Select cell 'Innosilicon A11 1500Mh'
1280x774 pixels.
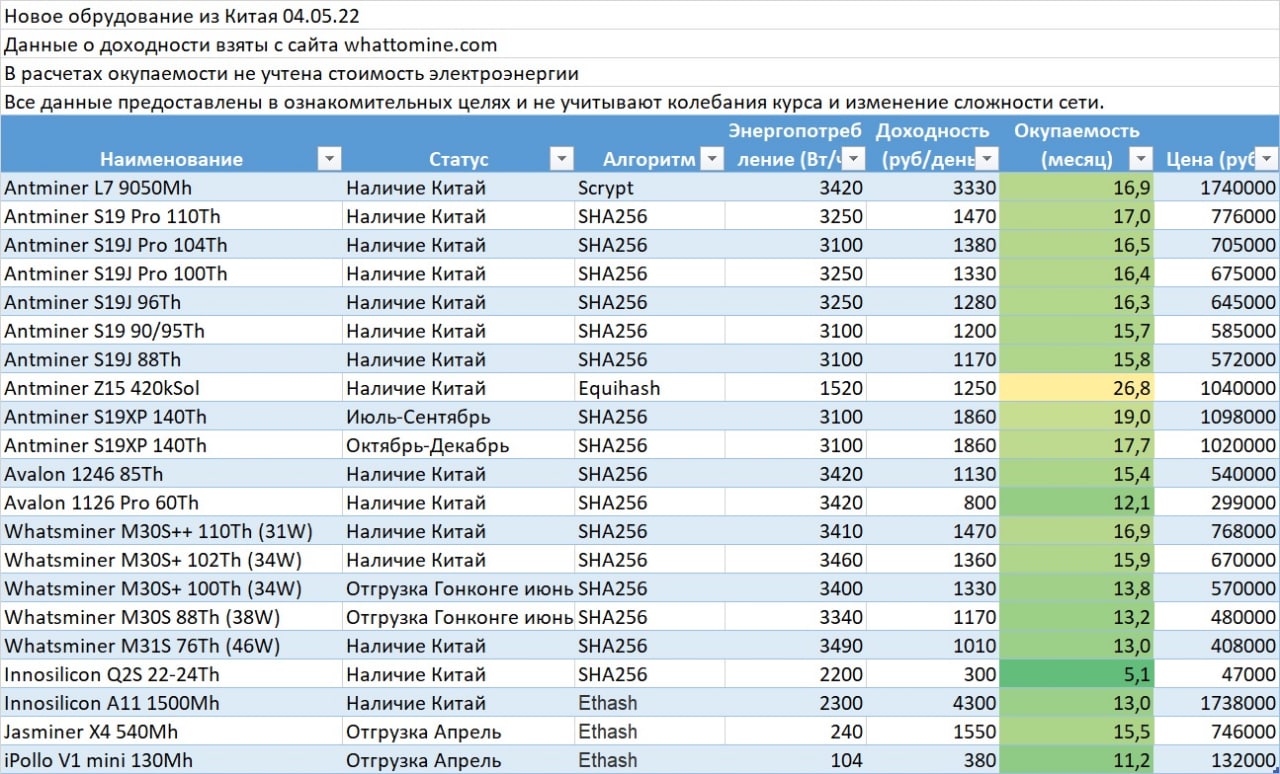coord(171,703)
